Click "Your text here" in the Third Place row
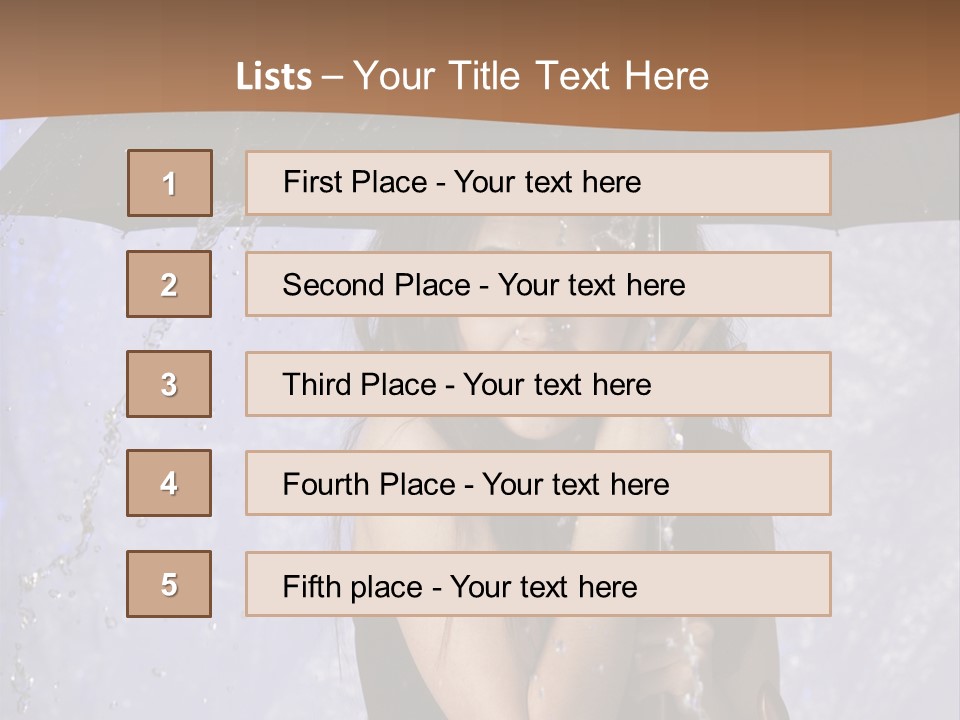960x720 pixels. [557, 384]
